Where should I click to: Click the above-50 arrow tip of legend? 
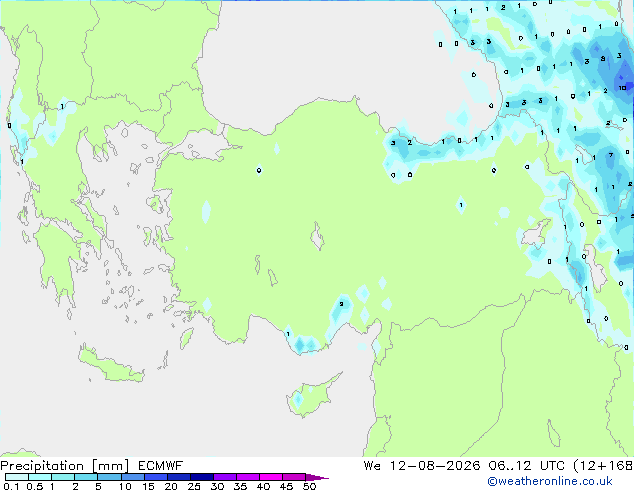pos(317,477)
